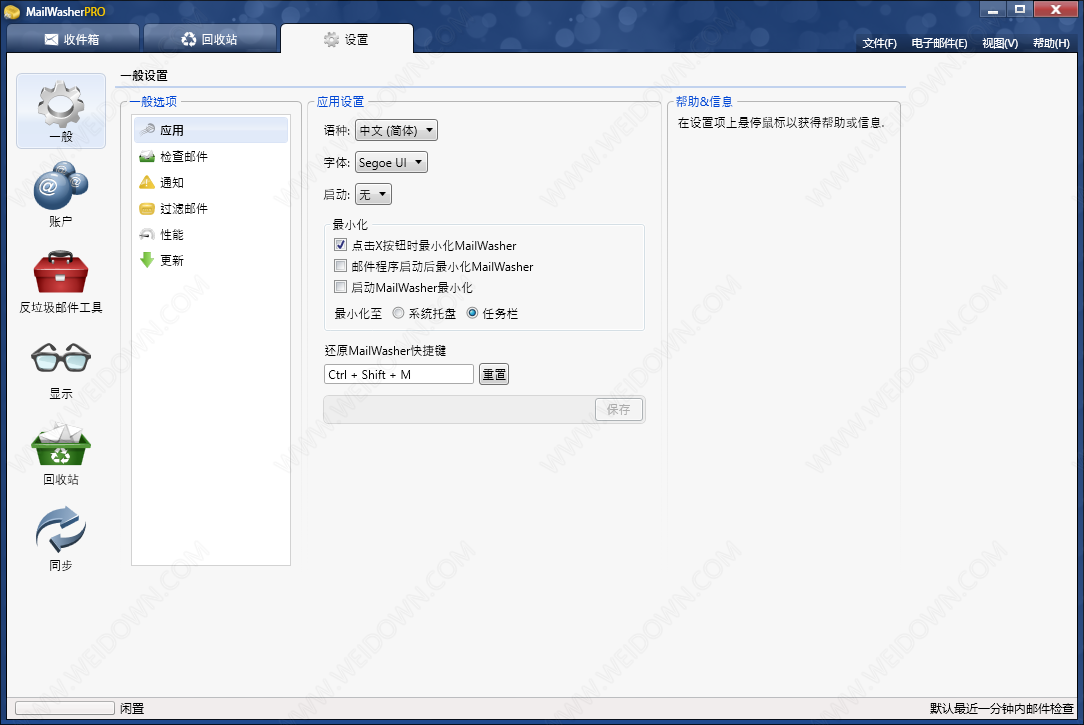Click the 闲置 status label

click(x=132, y=708)
